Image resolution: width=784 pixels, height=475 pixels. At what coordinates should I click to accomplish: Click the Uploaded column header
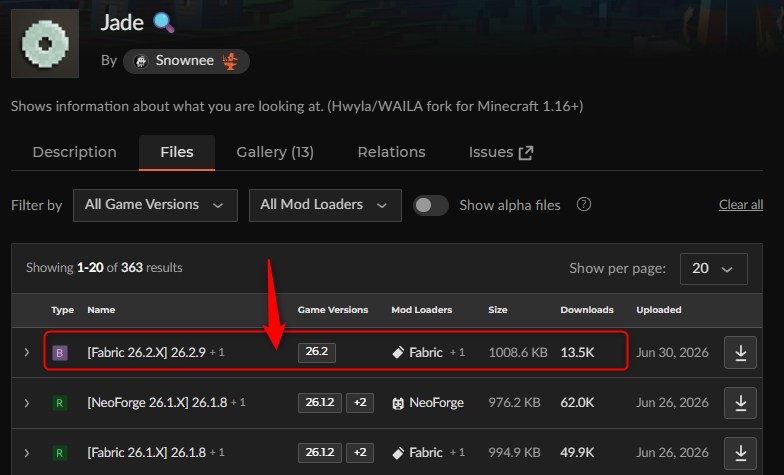[658, 310]
